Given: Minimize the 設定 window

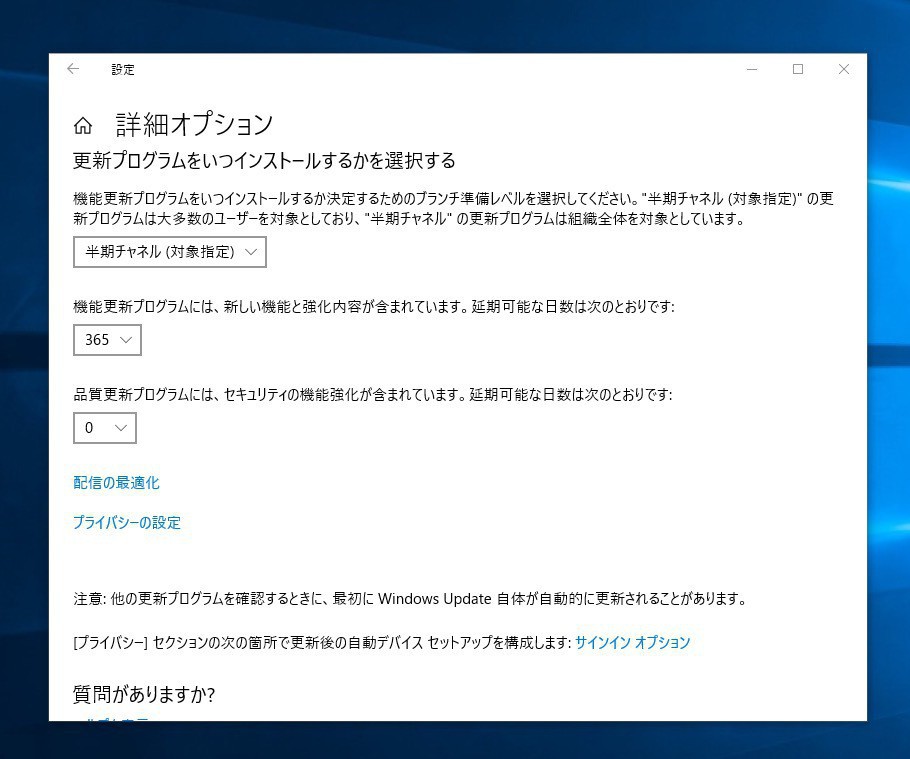Looking at the screenshot, I should (752, 69).
